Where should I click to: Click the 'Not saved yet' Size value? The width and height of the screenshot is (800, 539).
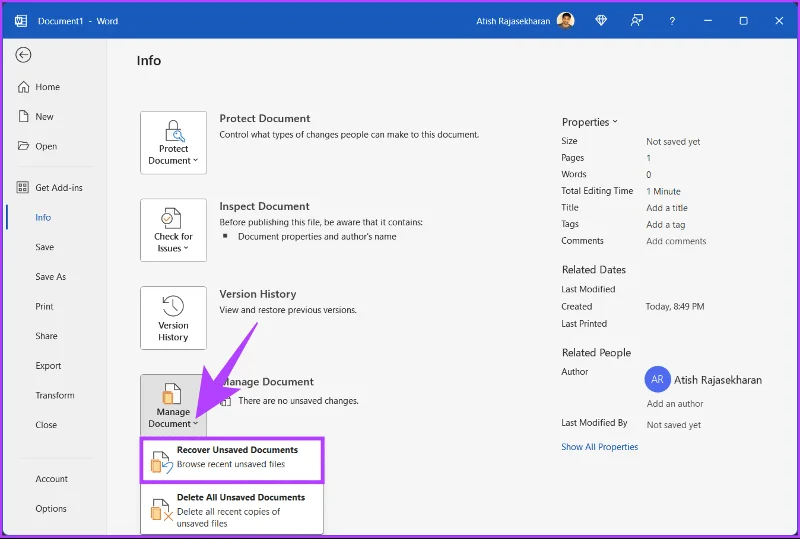click(673, 141)
